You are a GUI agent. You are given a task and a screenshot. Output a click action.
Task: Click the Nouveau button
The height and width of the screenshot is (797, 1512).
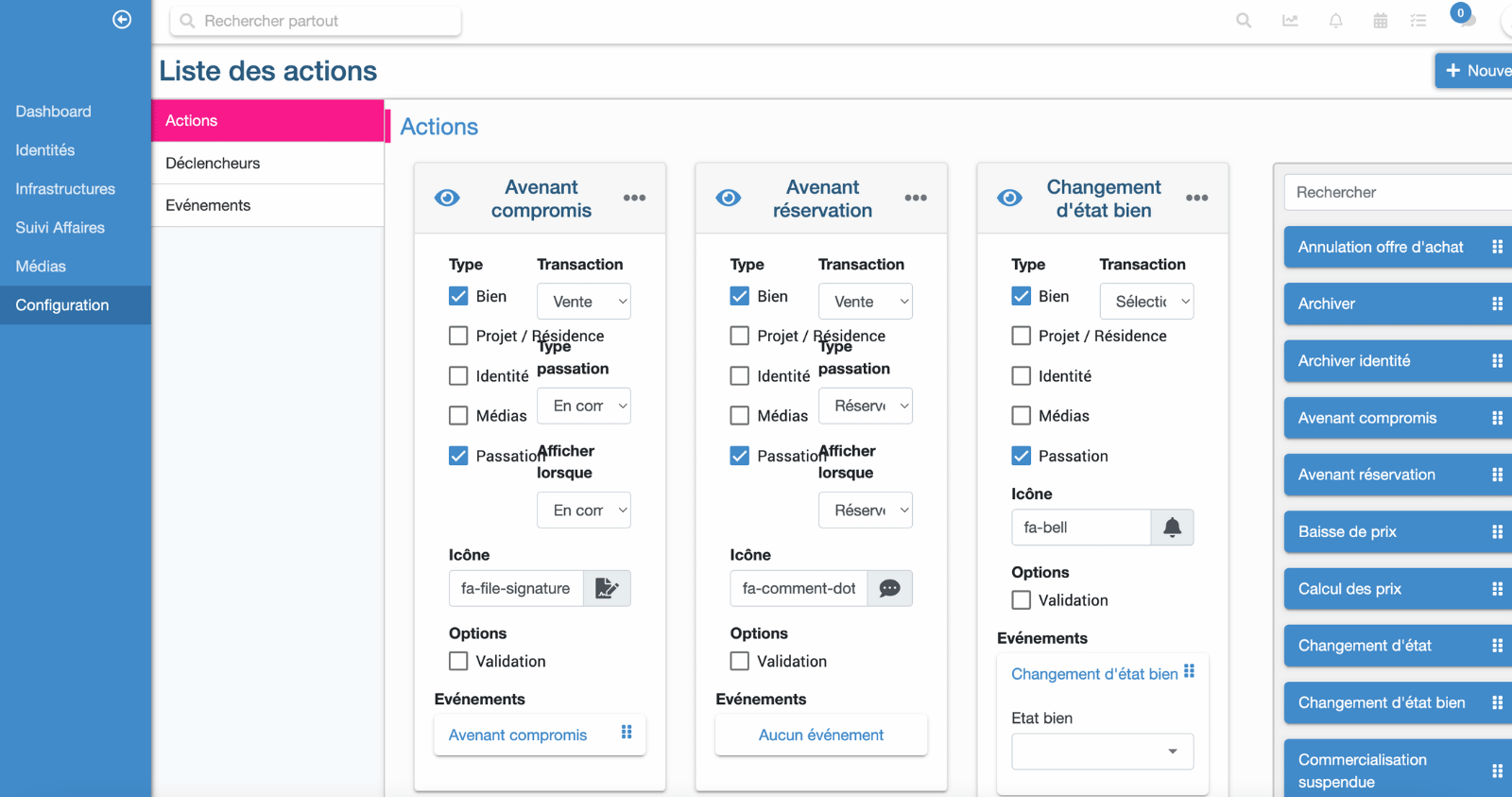(x=1474, y=71)
